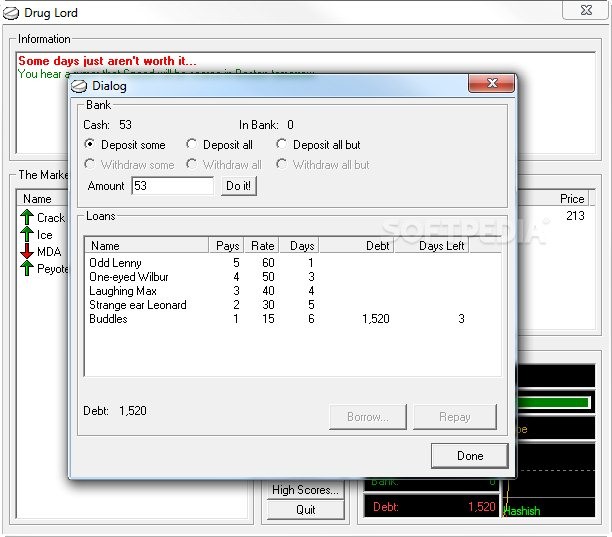Select Crack in the market list
This screenshot has height=537, width=612.
click(51, 217)
